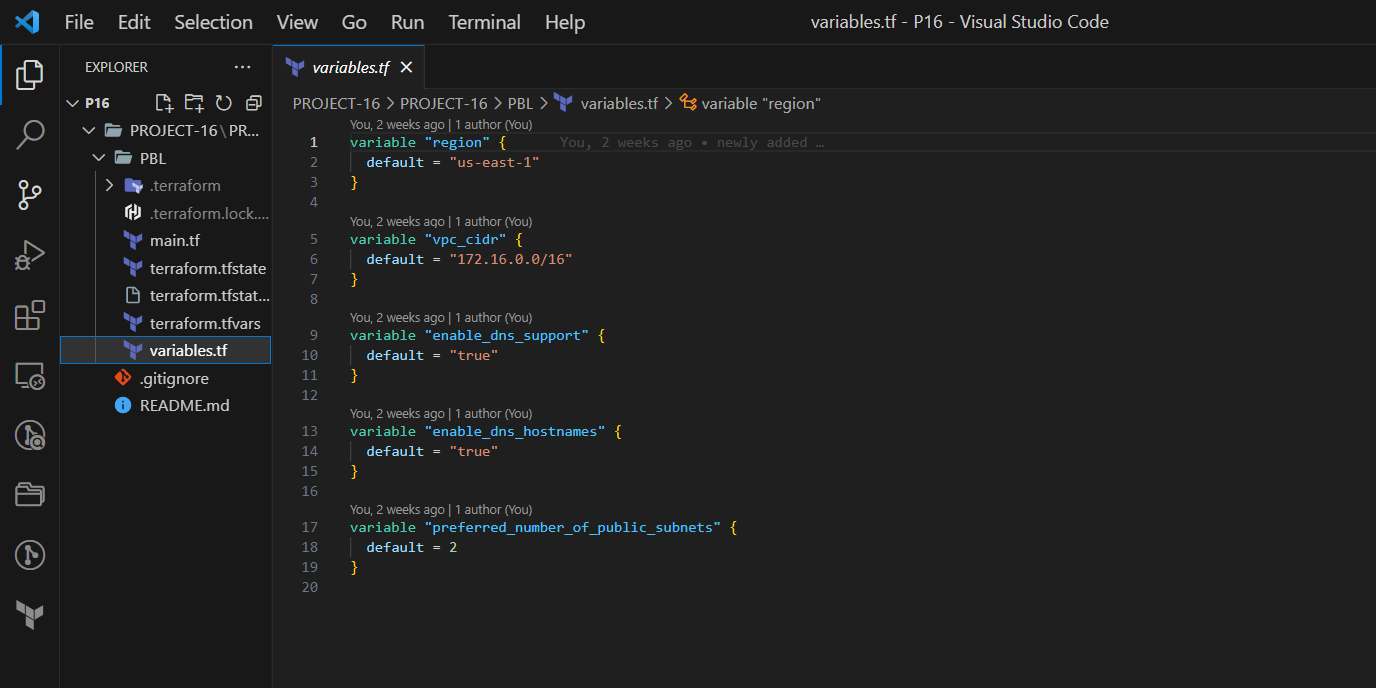The height and width of the screenshot is (688, 1376).
Task: Open the HashiCorp Terraform sidebar view
Action: pos(29,617)
